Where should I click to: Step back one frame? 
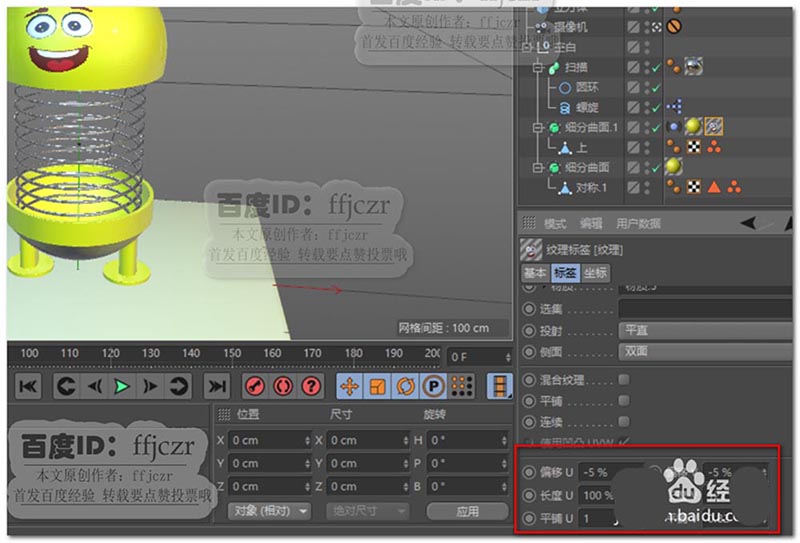pos(95,386)
